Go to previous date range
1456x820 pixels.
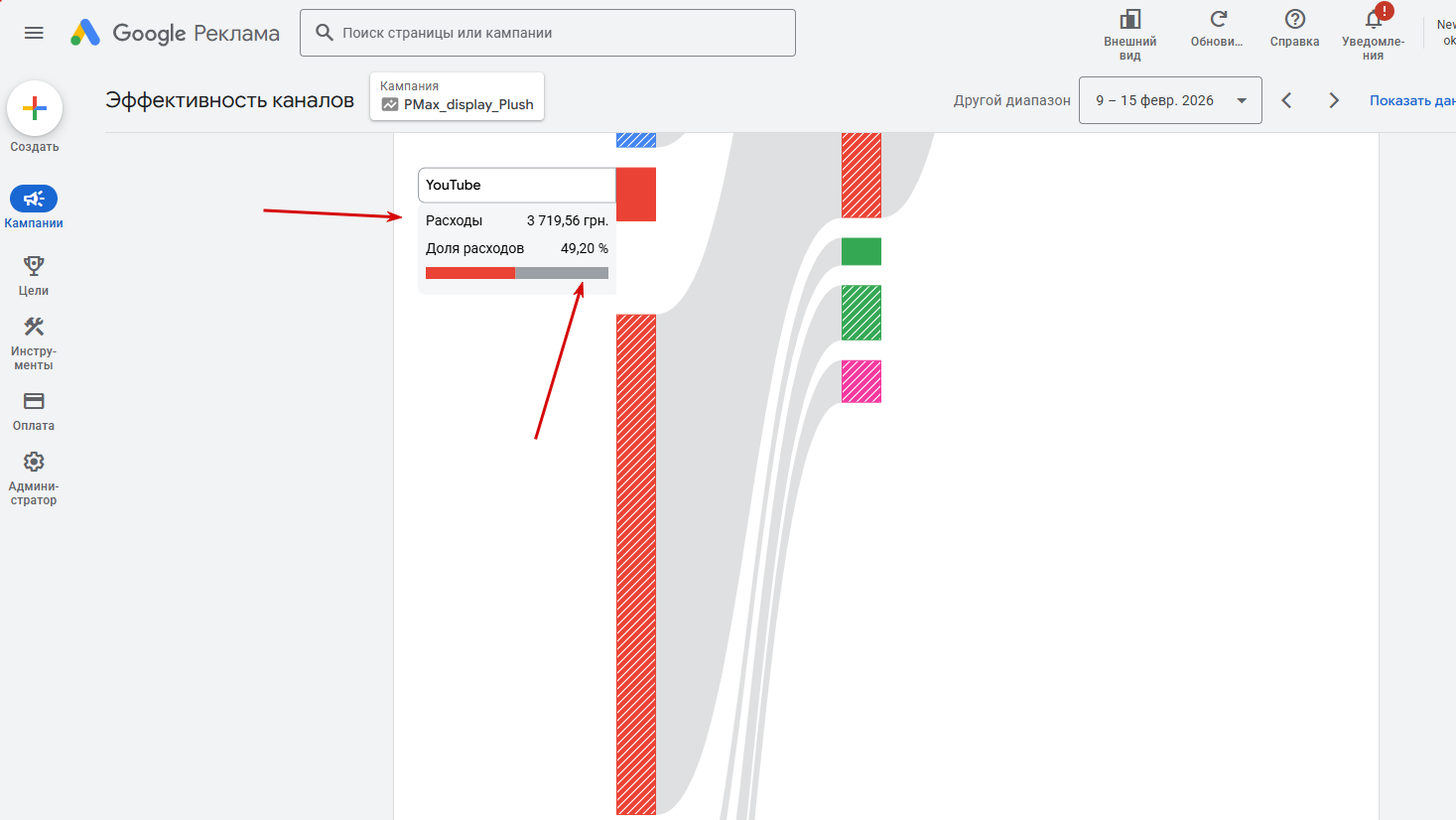1286,100
